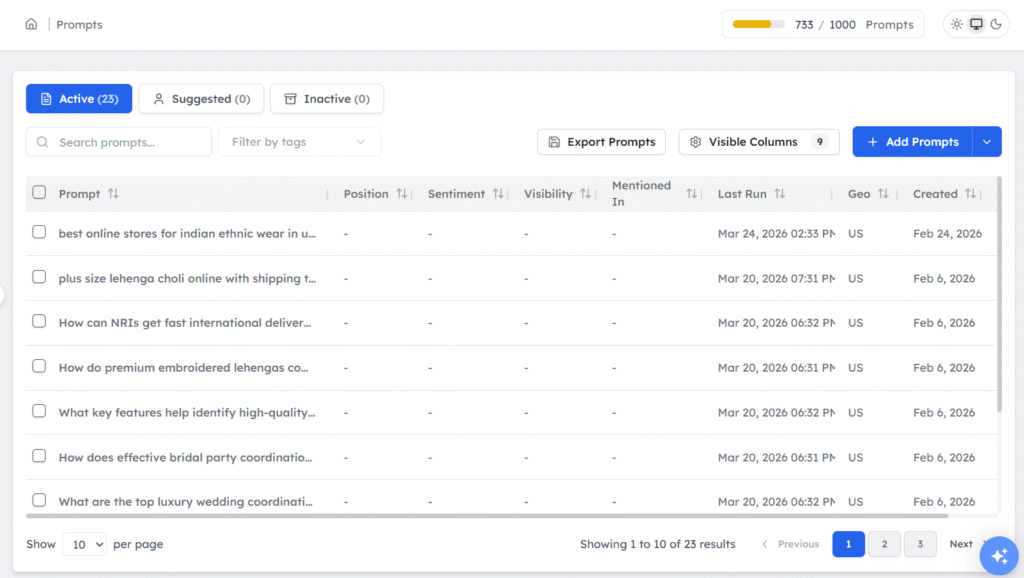Sort by Visibility column arrows
Viewport: 1024px width, 578px height.
(x=585, y=193)
